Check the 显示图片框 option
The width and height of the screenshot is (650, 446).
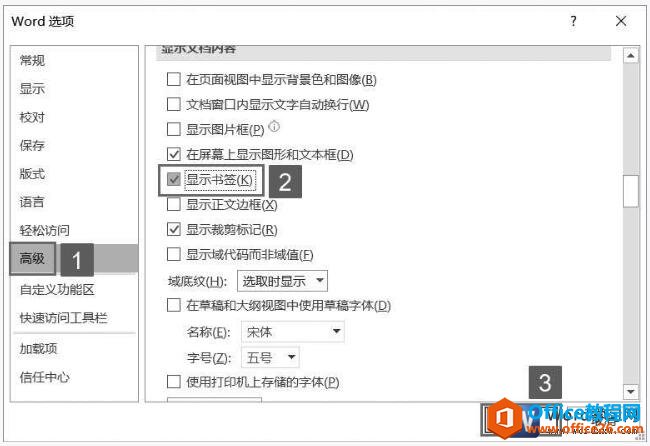tap(174, 129)
